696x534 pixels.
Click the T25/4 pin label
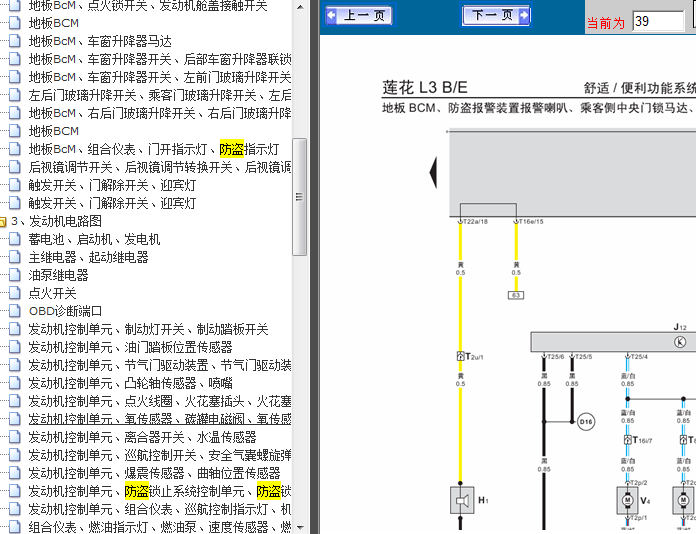click(x=639, y=356)
